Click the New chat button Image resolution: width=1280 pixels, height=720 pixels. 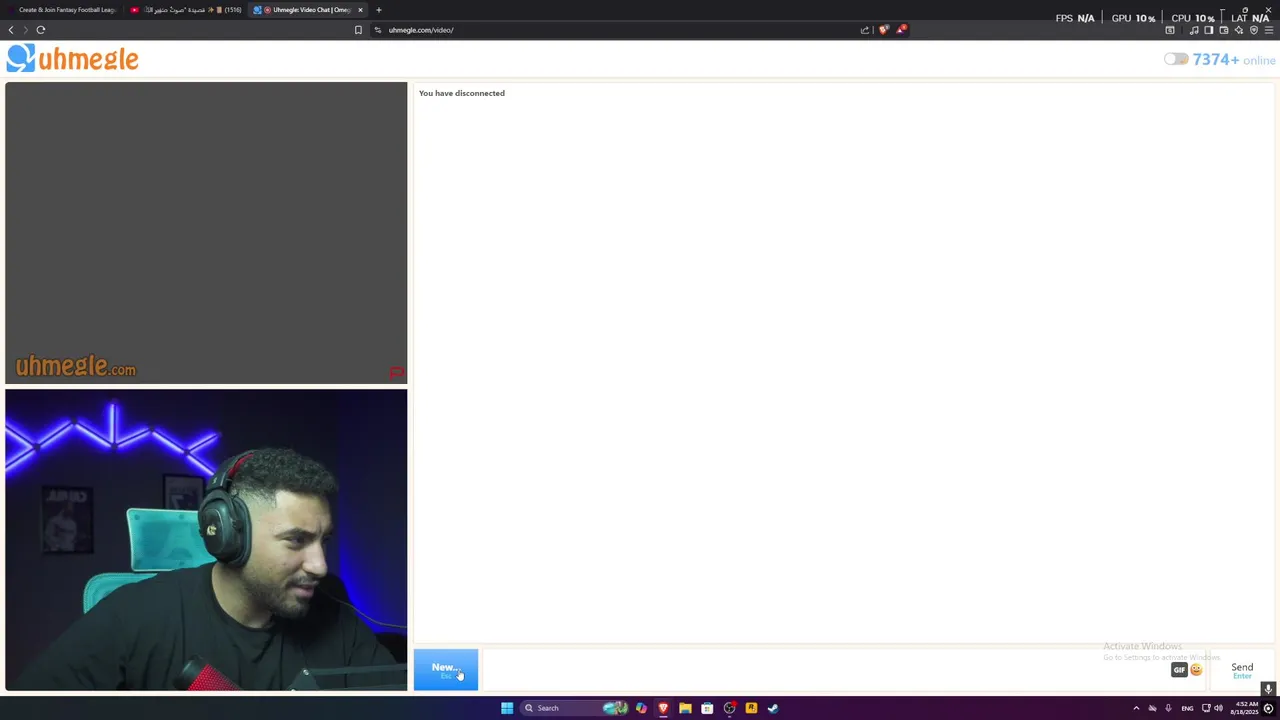[x=446, y=669]
